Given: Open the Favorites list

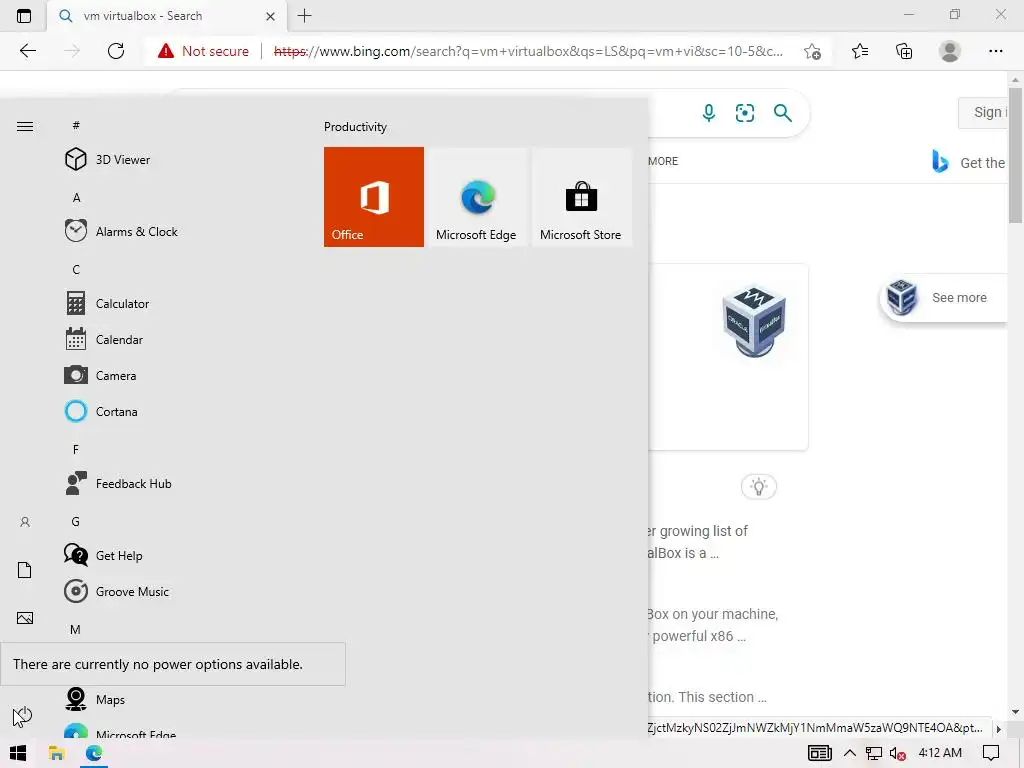Looking at the screenshot, I should click(x=860, y=51).
